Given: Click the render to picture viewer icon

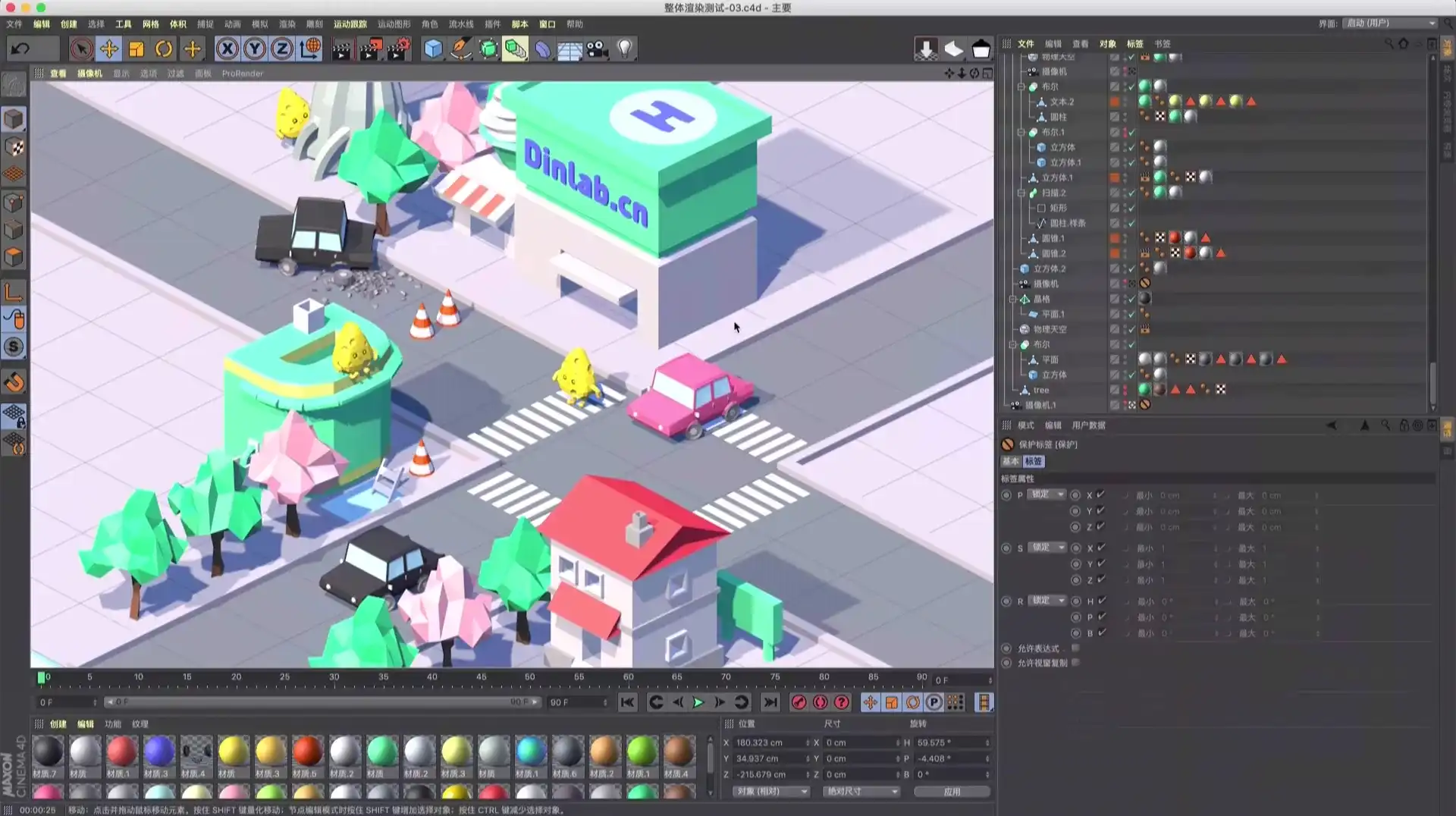Looking at the screenshot, I should [x=370, y=49].
